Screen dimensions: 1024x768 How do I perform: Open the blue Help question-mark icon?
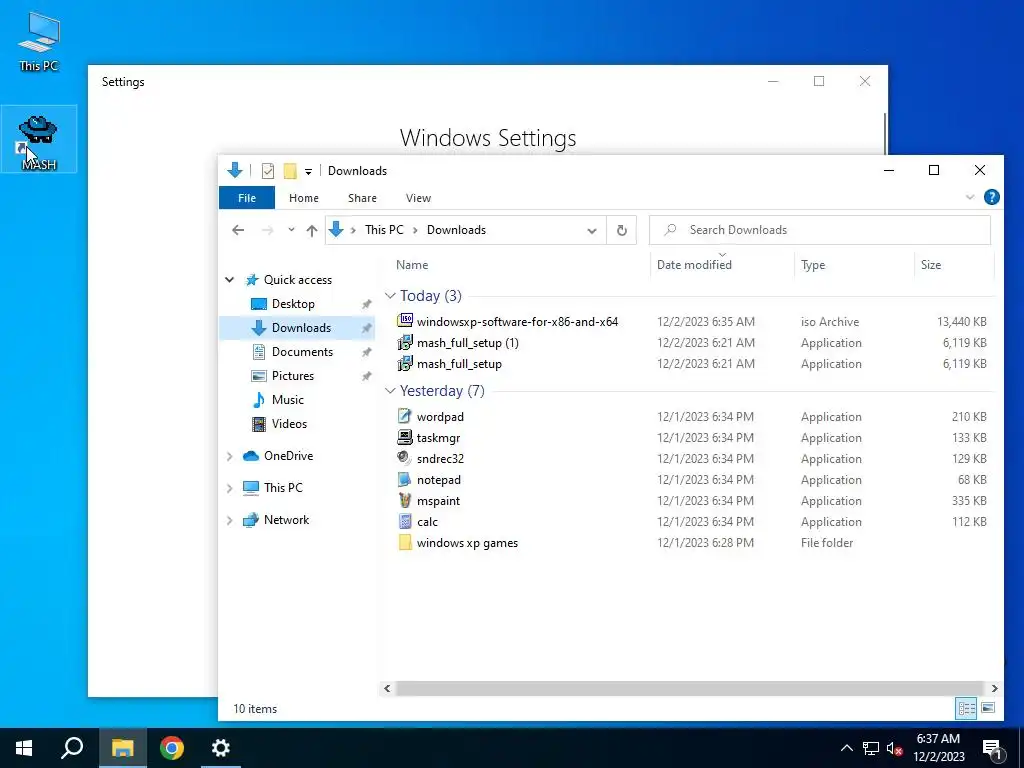(991, 197)
